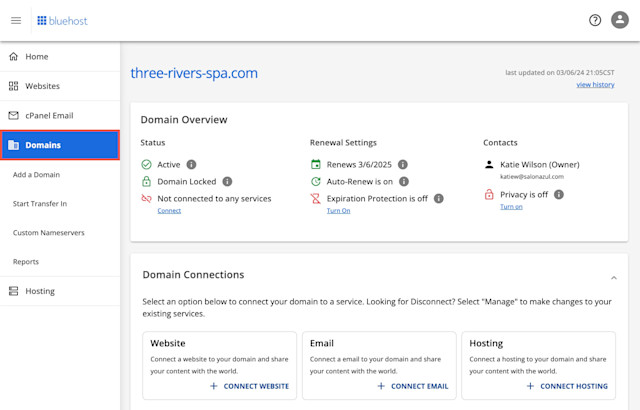The width and height of the screenshot is (640, 410).
Task: Click the red broken-link not connected icon
Action: [146, 198]
